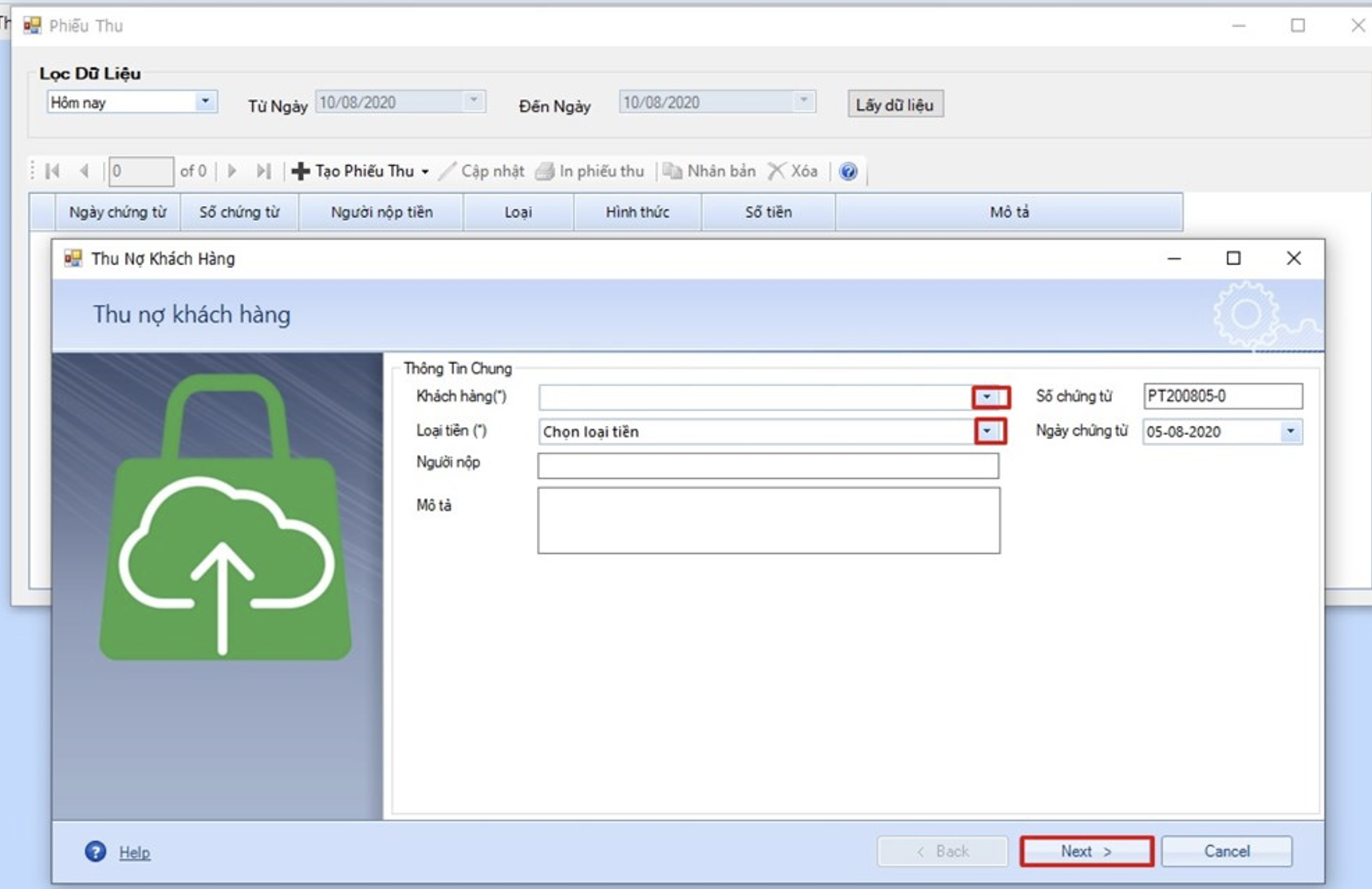Click Next button in wizard
Screen dimensions: 1372x889
tap(1086, 851)
